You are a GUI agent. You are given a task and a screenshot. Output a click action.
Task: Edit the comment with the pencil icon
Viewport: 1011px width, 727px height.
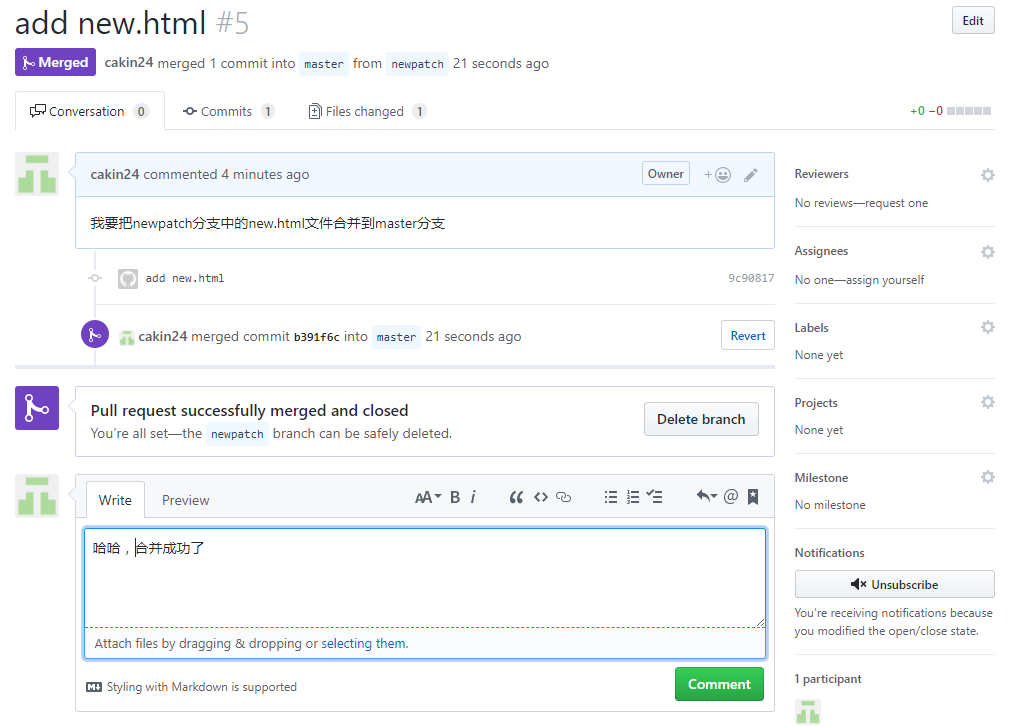pyautogui.click(x=751, y=175)
